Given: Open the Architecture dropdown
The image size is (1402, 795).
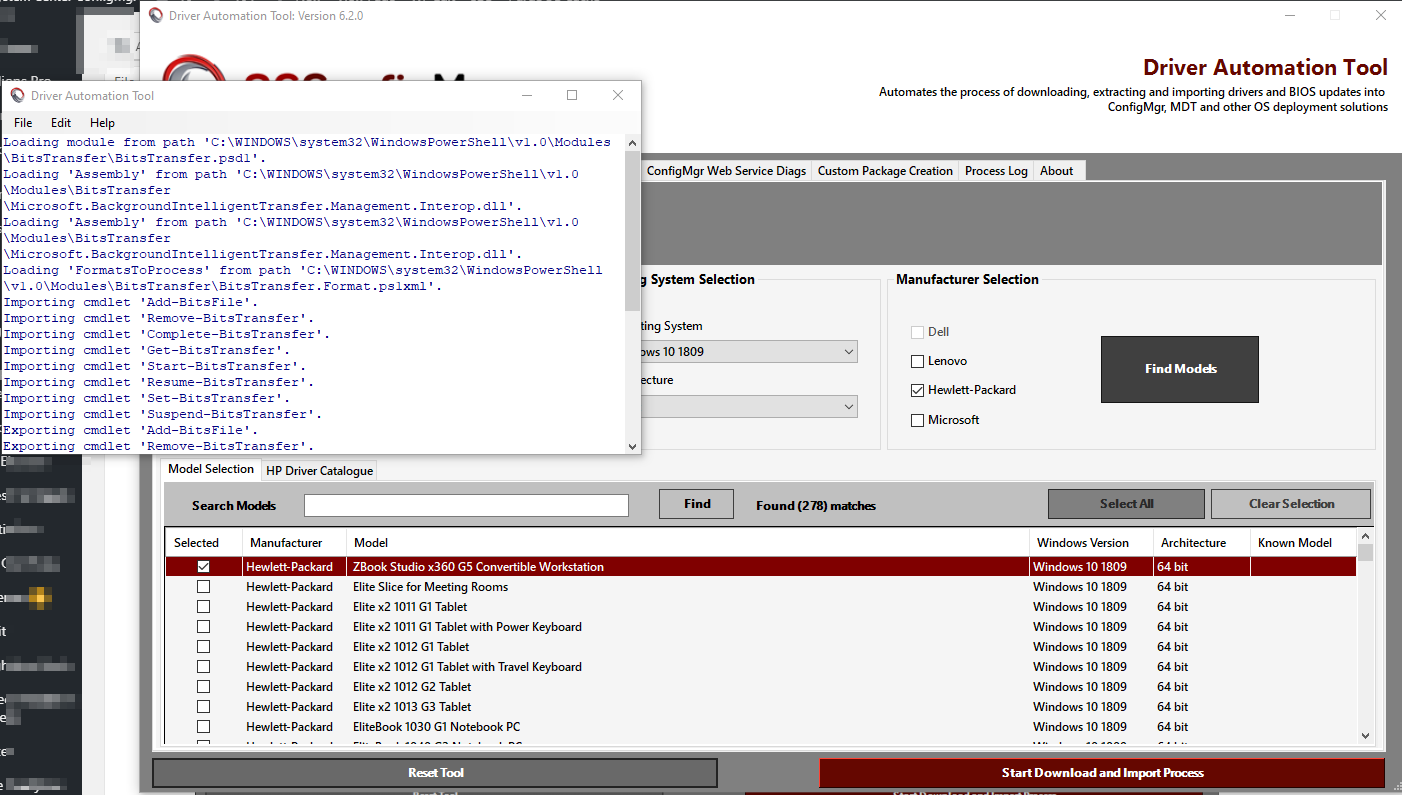Looking at the screenshot, I should point(847,406).
